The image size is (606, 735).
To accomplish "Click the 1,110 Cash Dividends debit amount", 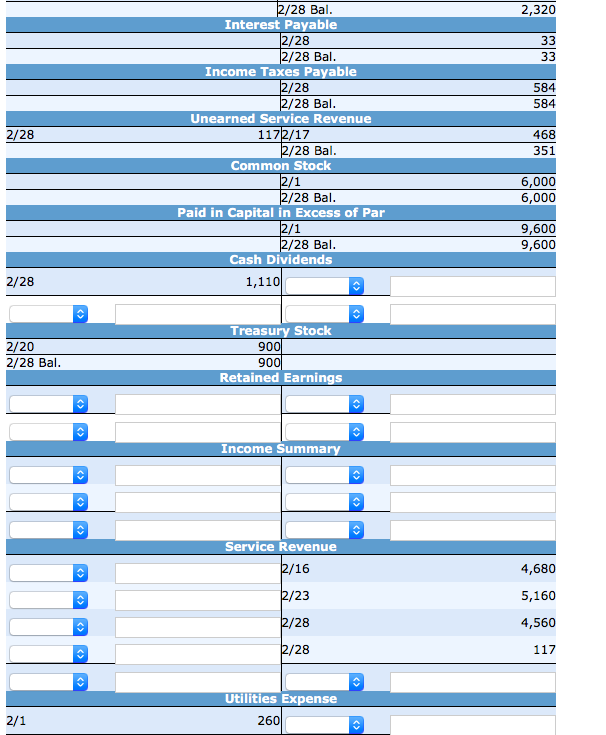I will 263,282.
